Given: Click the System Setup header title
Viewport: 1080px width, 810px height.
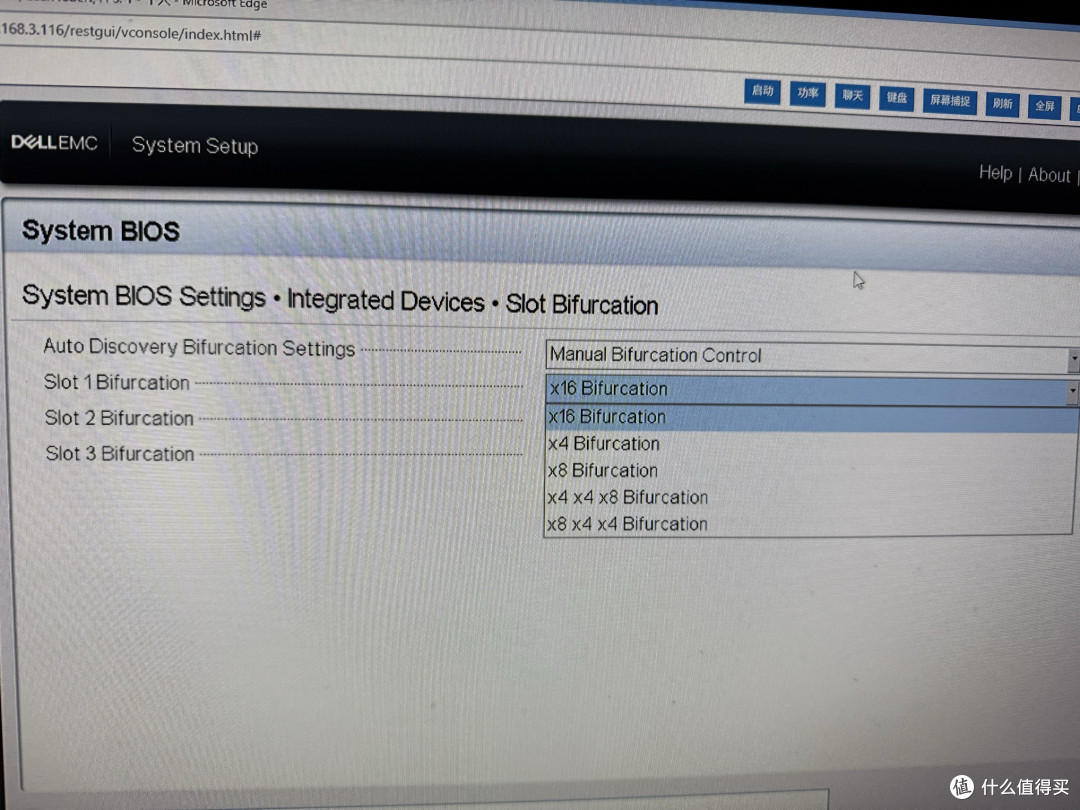Looking at the screenshot, I should coord(195,145).
